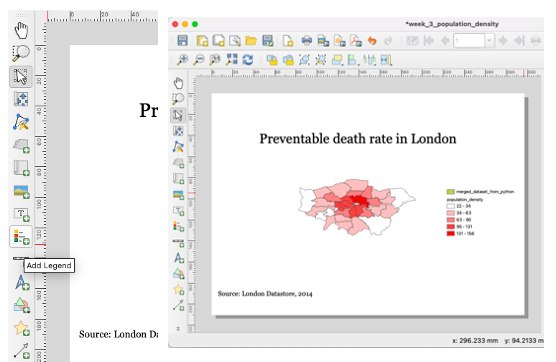Screen dimensions: 556x362
Task: Click the white '22 - 34' legend swatch
Action: pyautogui.click(x=450, y=206)
